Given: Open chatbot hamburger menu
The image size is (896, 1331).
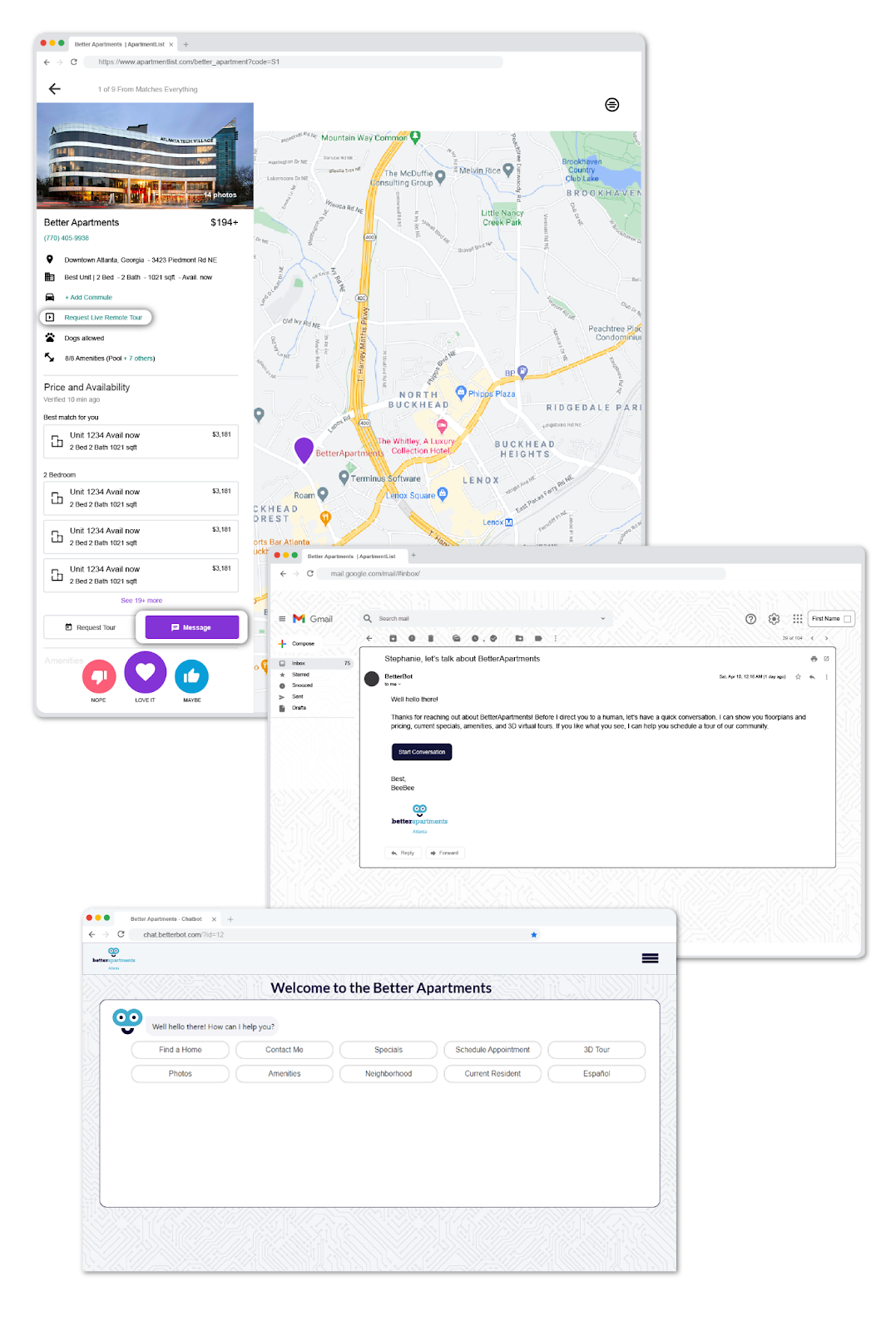Looking at the screenshot, I should [x=650, y=958].
